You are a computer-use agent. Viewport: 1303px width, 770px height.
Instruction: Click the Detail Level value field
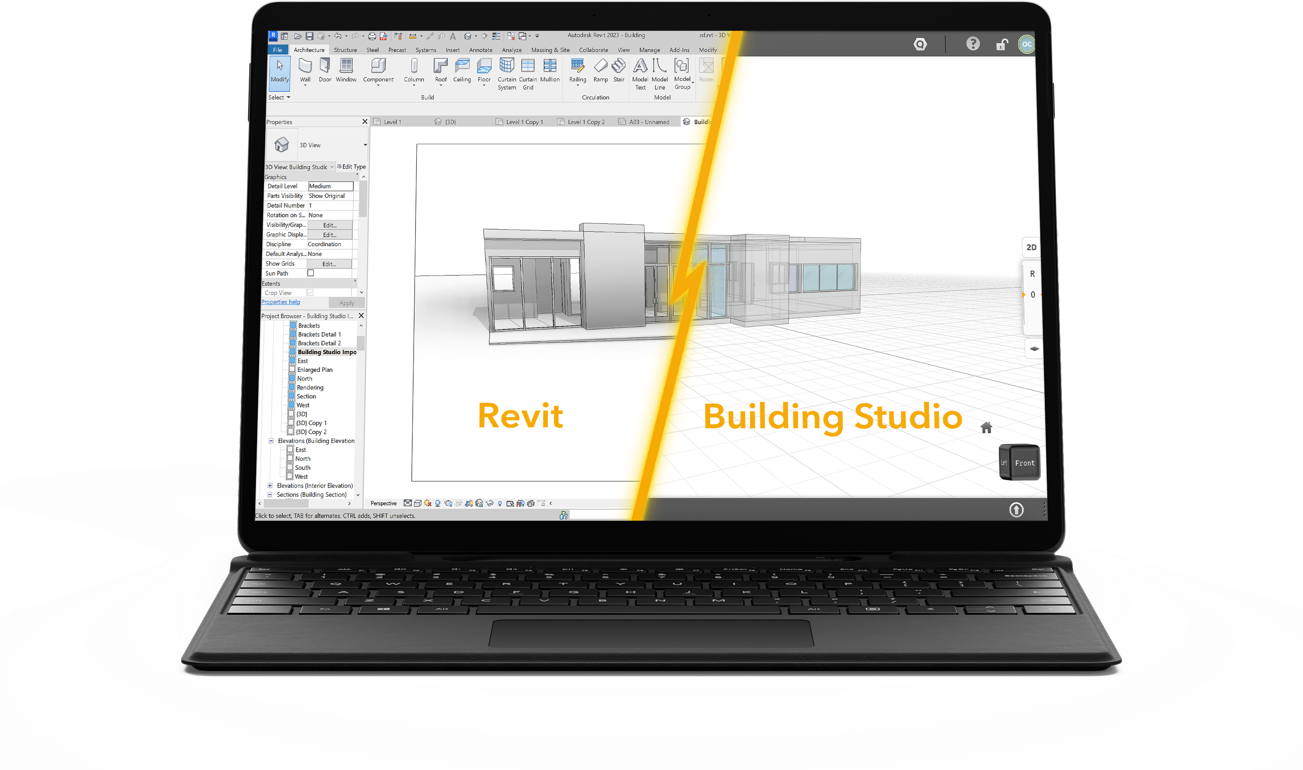(x=330, y=186)
